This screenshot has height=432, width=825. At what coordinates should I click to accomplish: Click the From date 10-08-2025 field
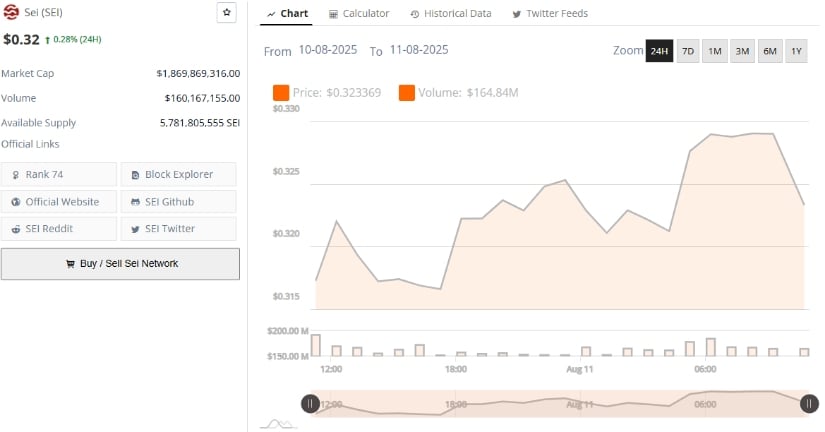[328, 50]
